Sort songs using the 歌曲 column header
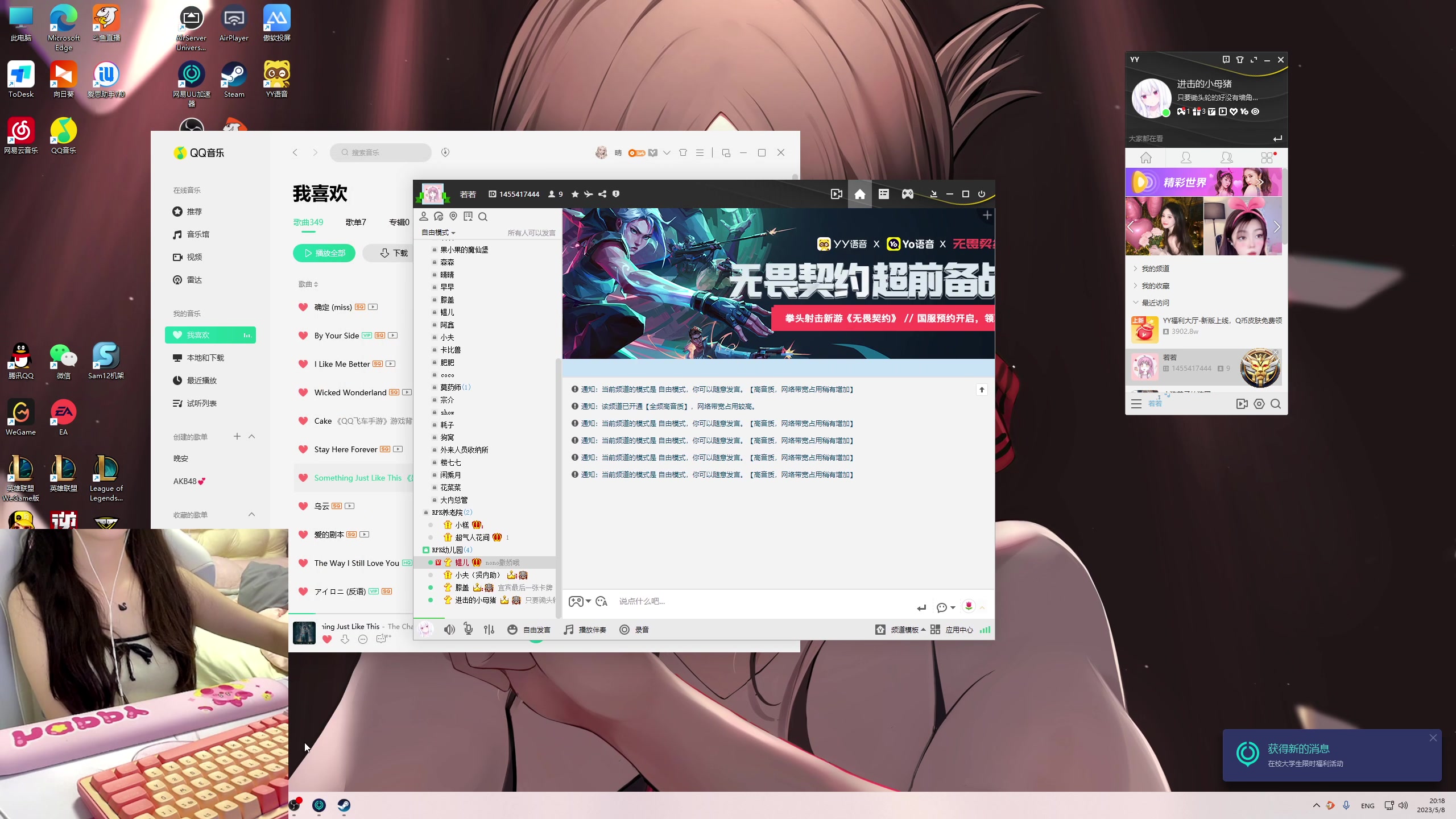This screenshot has width=1456, height=819. [x=308, y=284]
